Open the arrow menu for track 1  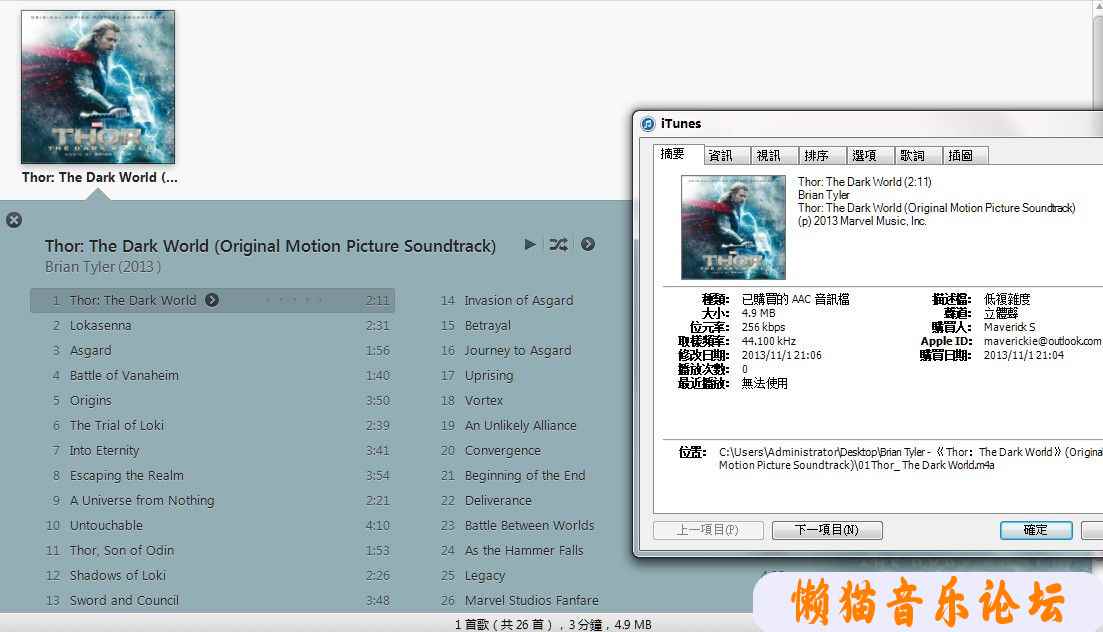(212, 300)
